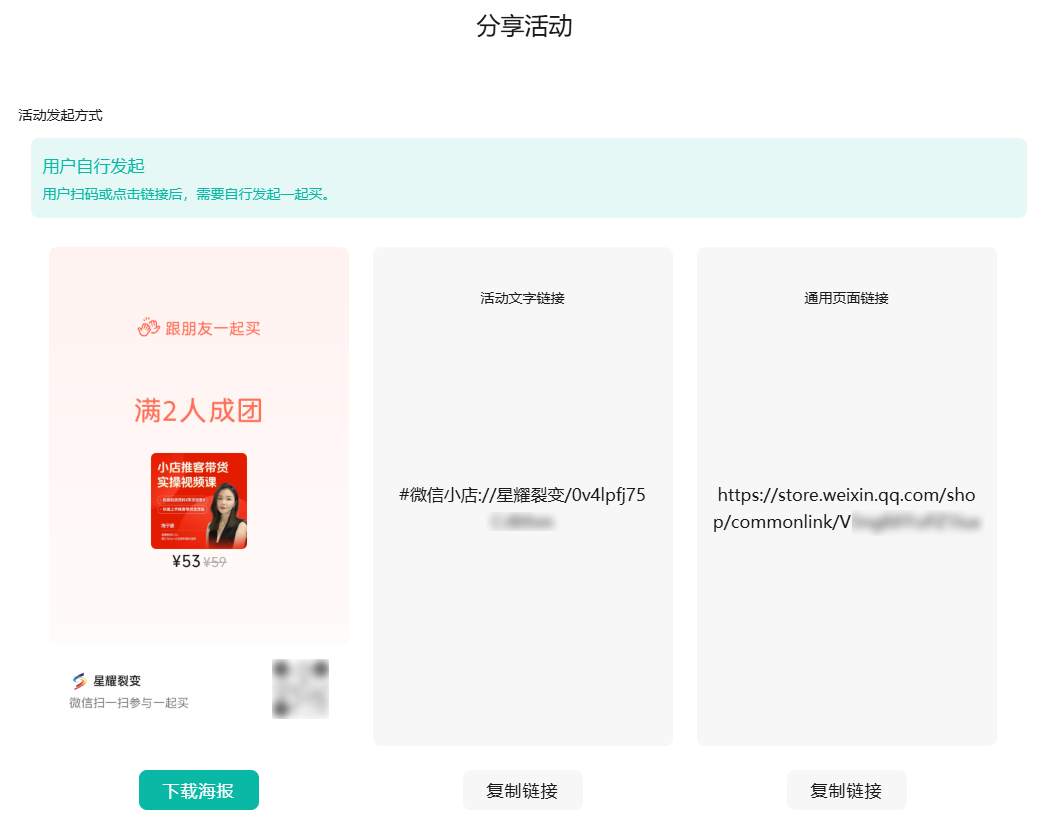Click the crossed-out ¥59 original price

[215, 562]
